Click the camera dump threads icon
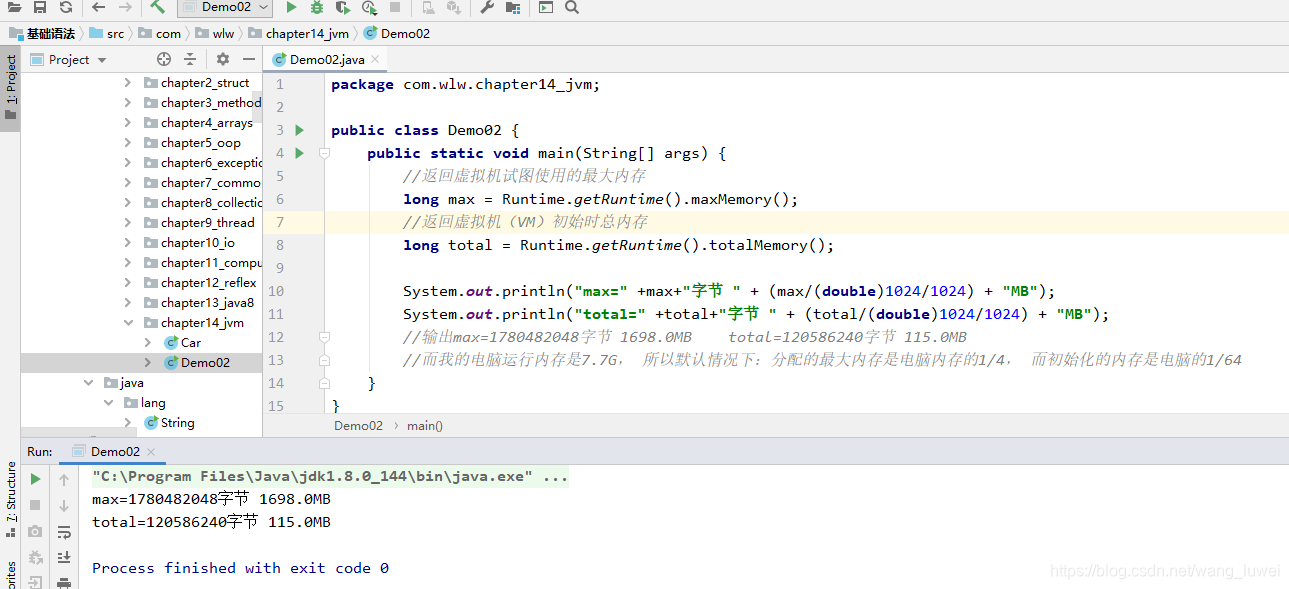Image resolution: width=1289 pixels, height=589 pixels. tap(36, 531)
